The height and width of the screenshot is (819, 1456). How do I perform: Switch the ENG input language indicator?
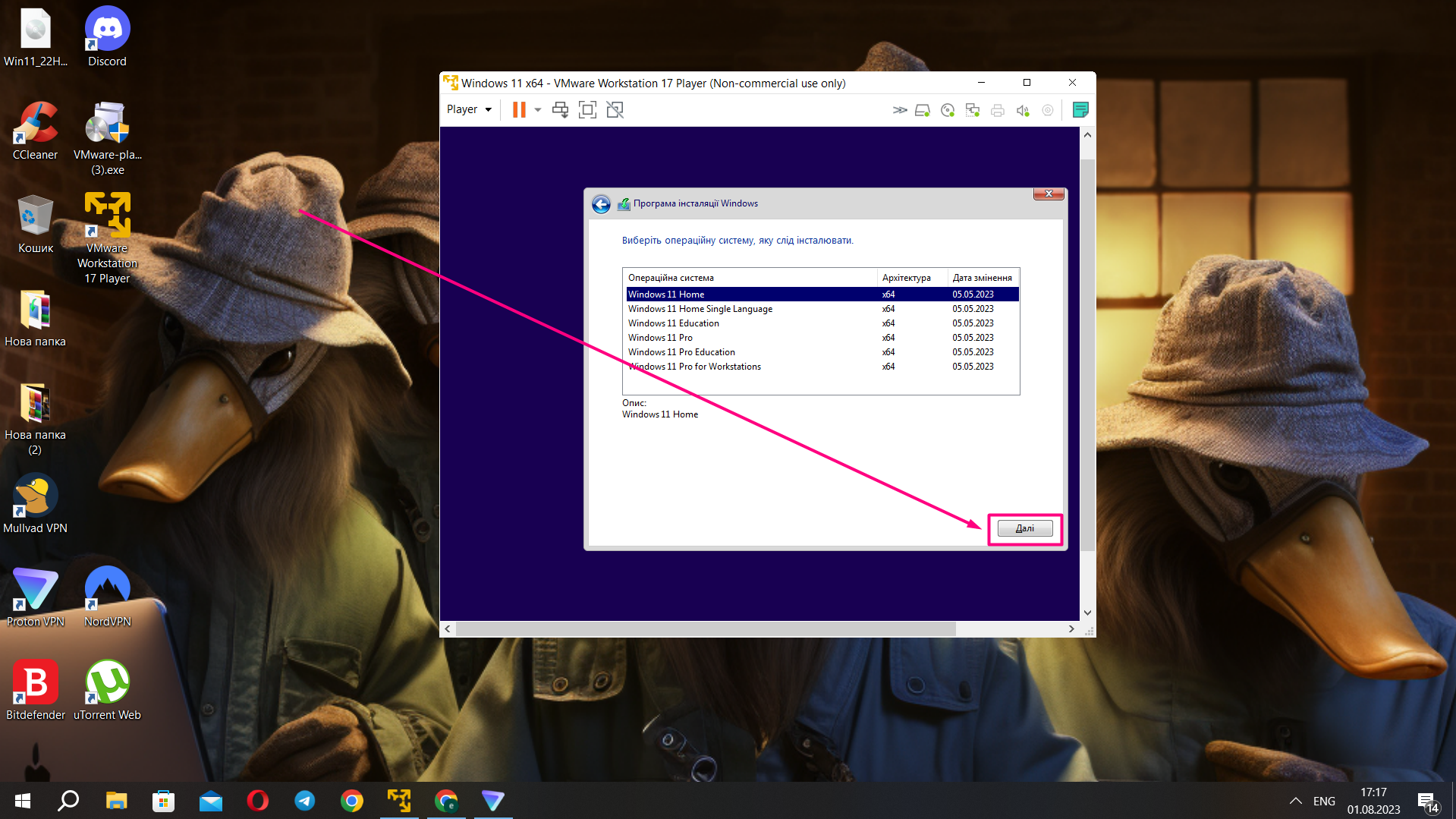click(x=1324, y=801)
